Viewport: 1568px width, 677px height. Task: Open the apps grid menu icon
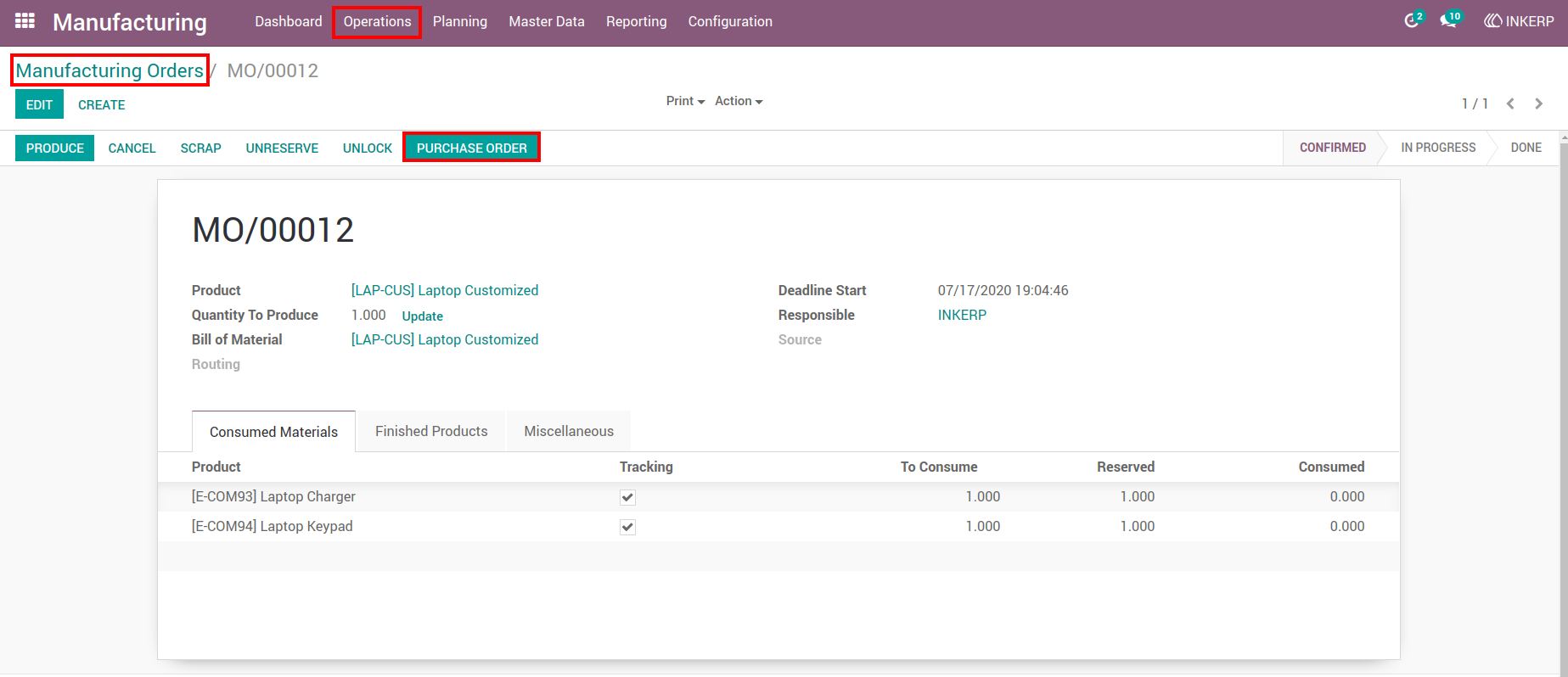25,20
